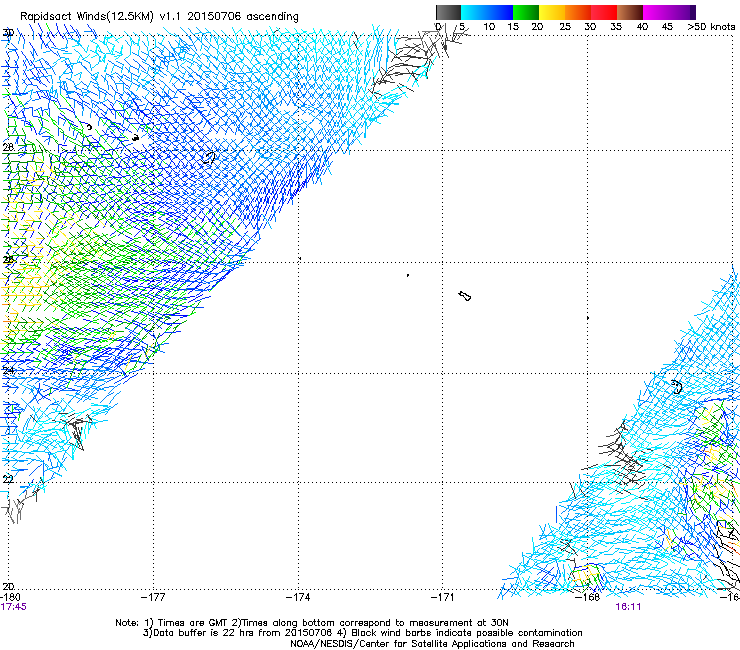
Task: Click the purple '17:45' time stamp
Action: click(13, 607)
